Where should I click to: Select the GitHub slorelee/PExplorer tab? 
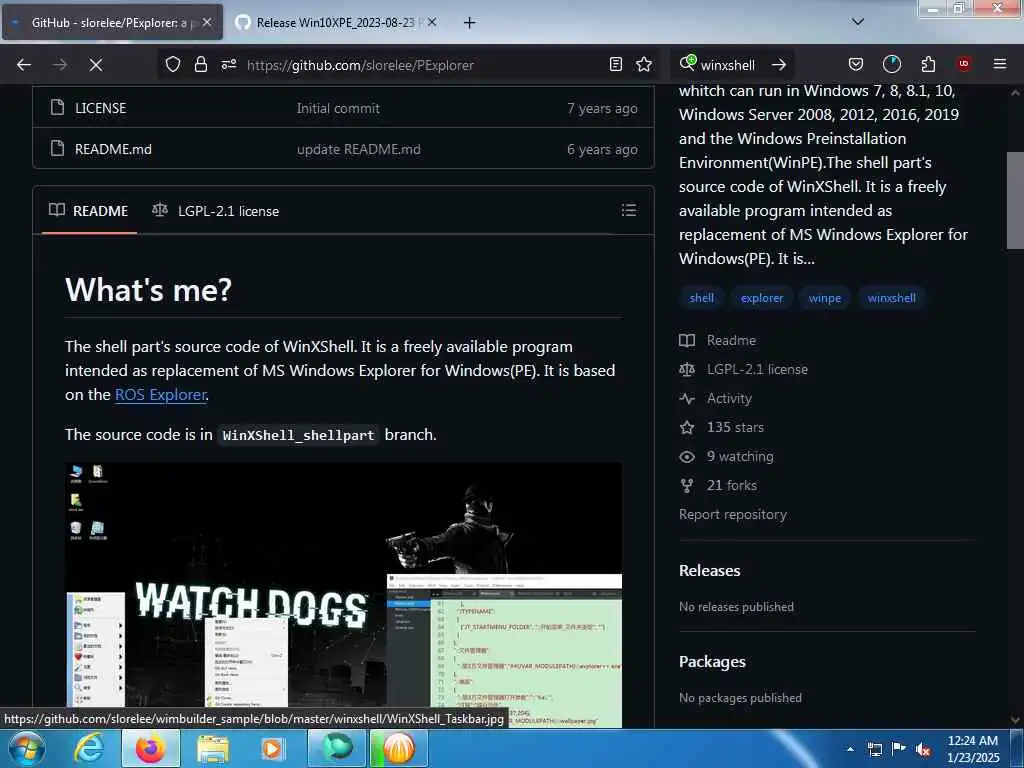click(x=112, y=22)
